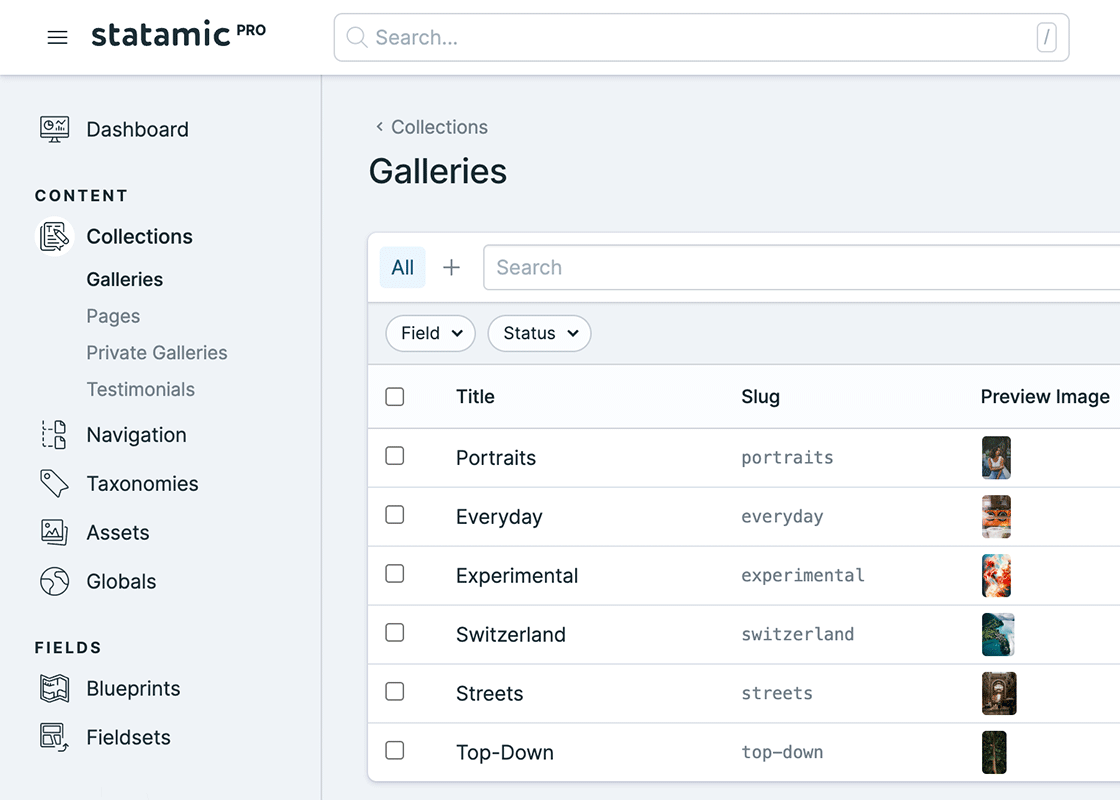Viewport: 1120px width, 800px height.
Task: Select the Collections document icon
Action: (53, 236)
